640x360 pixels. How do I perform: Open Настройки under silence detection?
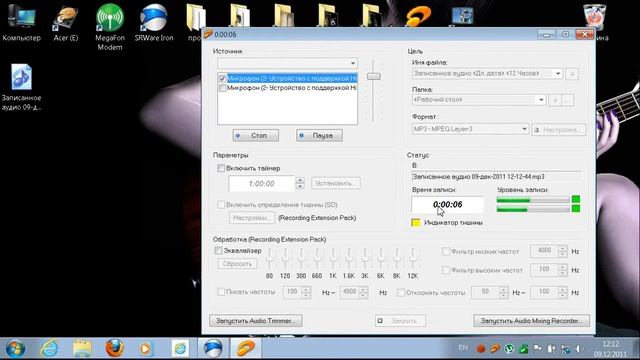251,218
